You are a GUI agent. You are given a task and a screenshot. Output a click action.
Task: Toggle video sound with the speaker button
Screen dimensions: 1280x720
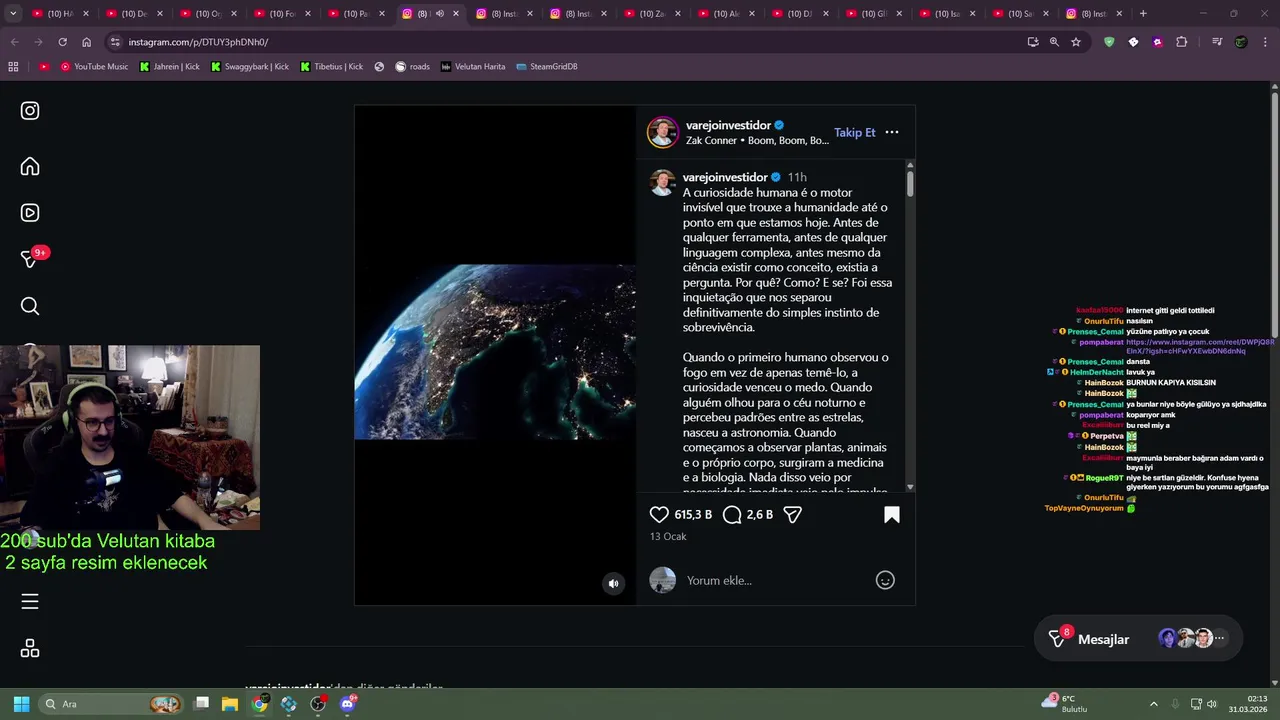[x=614, y=583]
